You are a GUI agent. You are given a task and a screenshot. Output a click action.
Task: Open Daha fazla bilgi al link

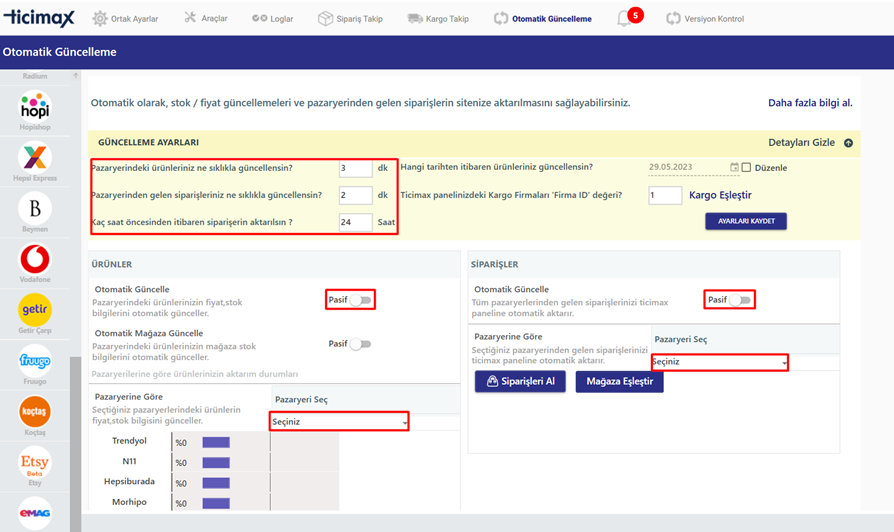[x=810, y=103]
